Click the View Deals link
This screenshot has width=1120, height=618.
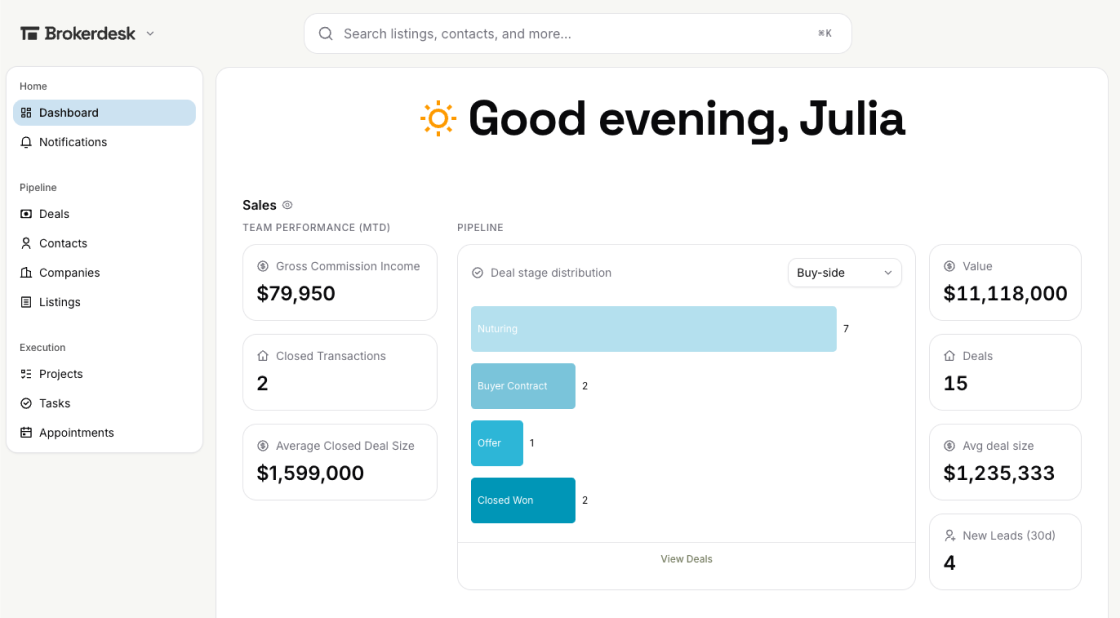(686, 559)
